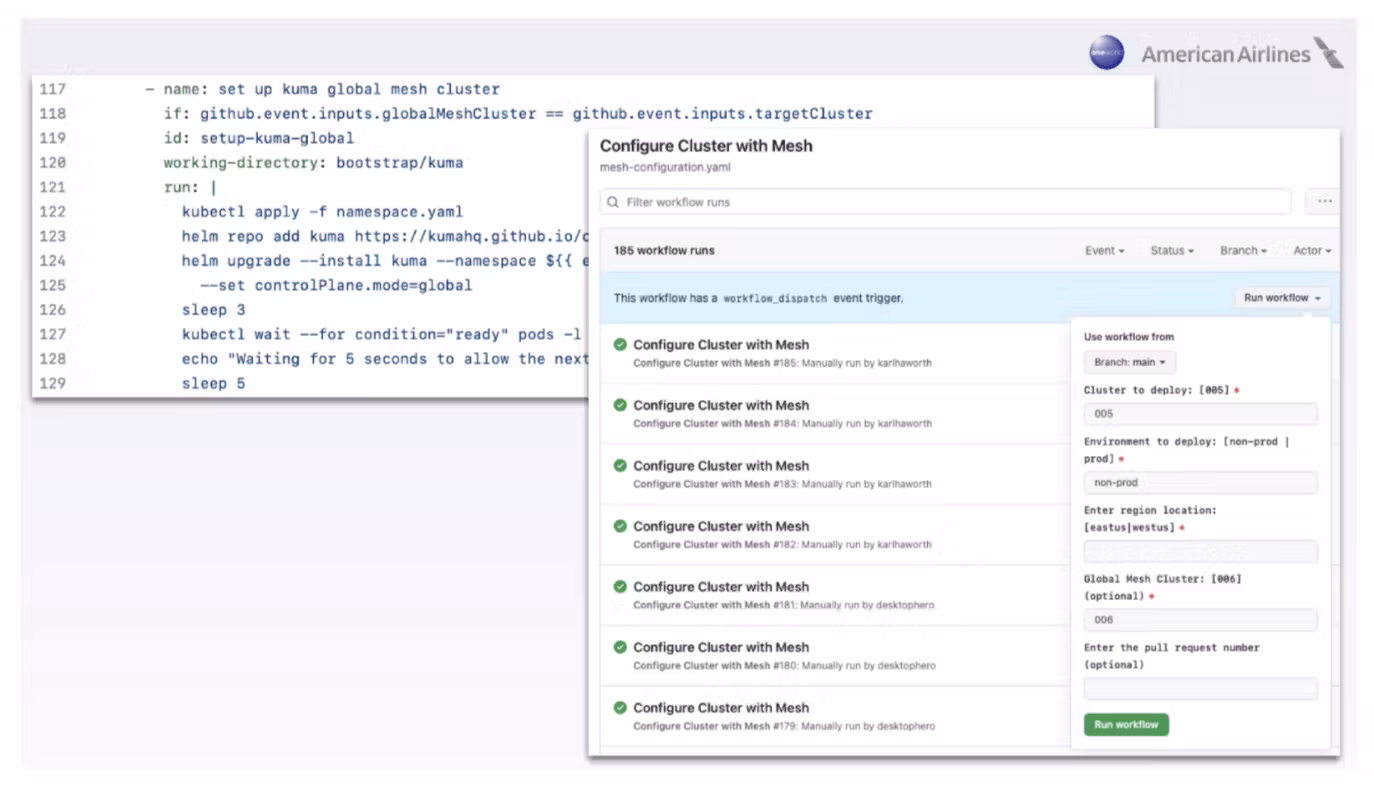This screenshot has height=804, width=1374.
Task: Expand the Event filter dropdown
Action: (x=1104, y=251)
